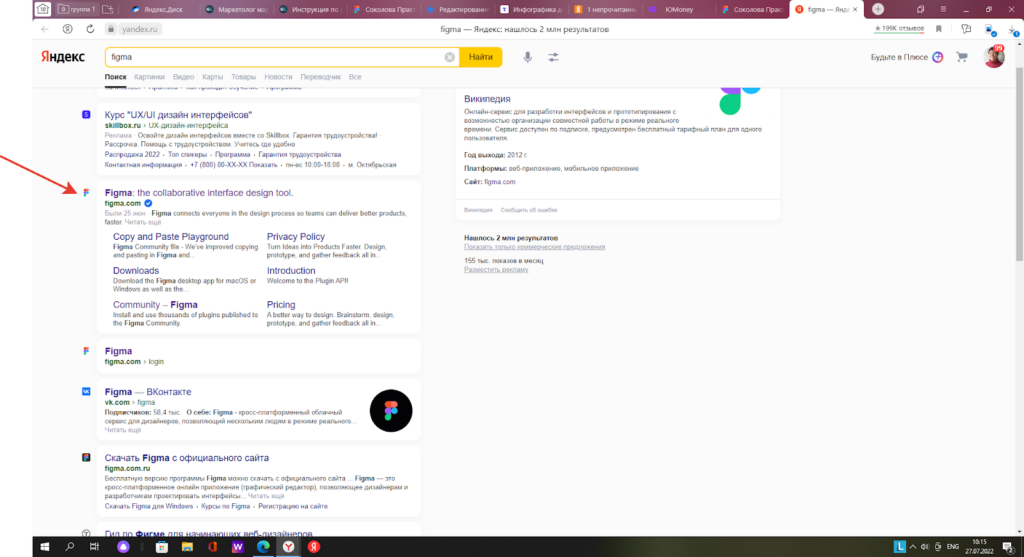Screen dimensions: 1024x557
Task: Click the Skillbox favicon beside the UX/UI course
Action: tap(86, 115)
